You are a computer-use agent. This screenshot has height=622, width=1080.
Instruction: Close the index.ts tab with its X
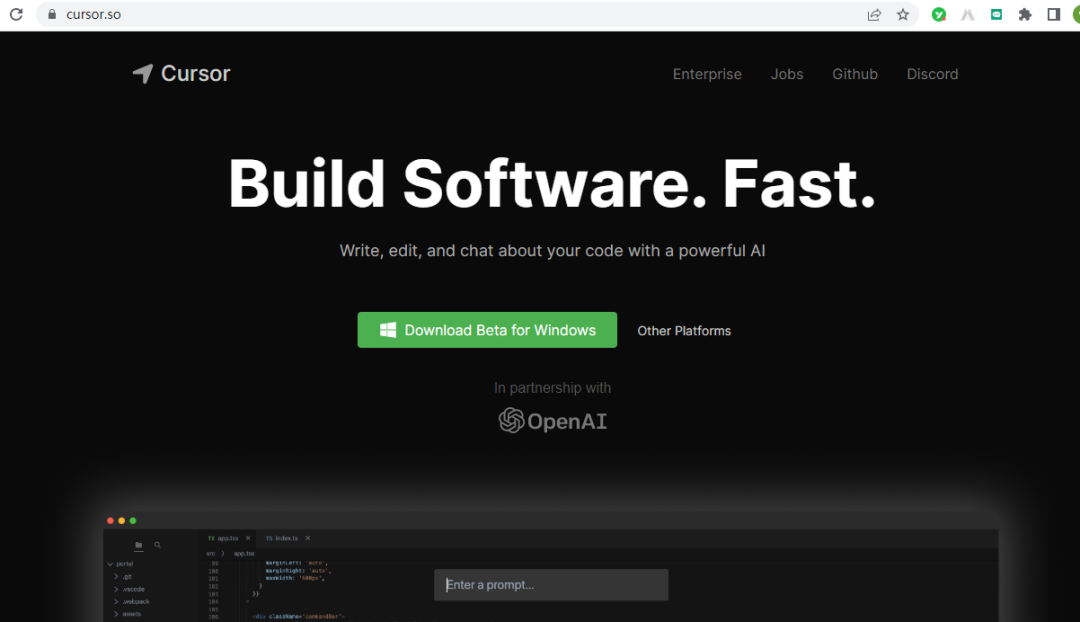308,538
